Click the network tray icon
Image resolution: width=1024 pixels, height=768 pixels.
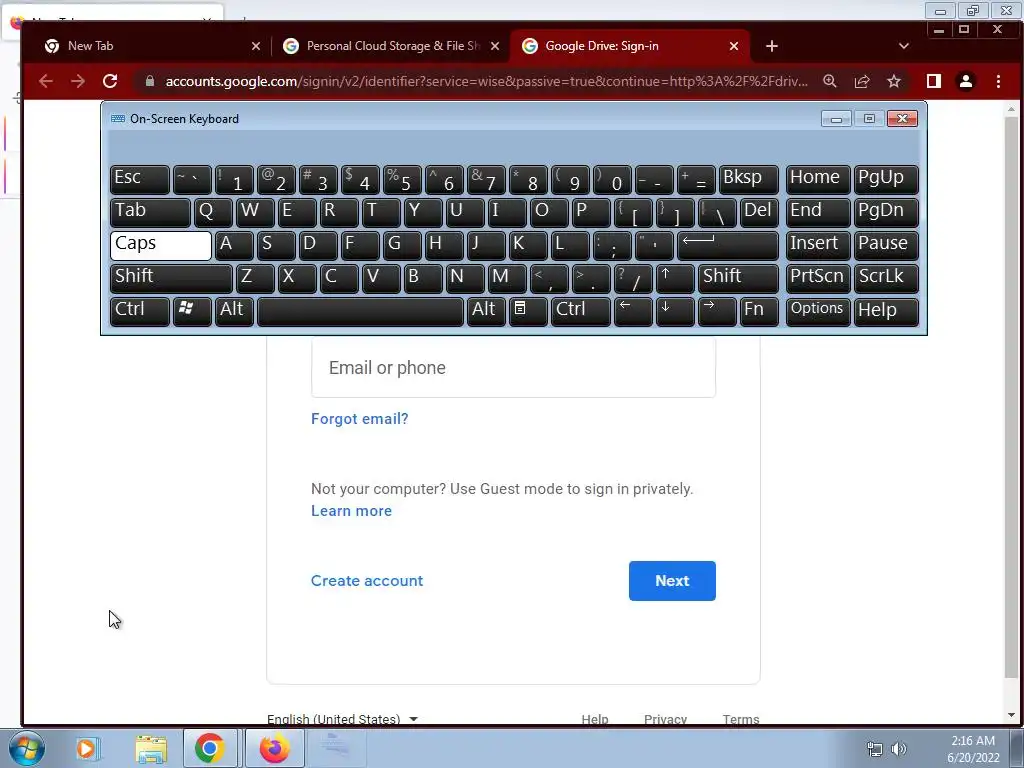(x=874, y=749)
